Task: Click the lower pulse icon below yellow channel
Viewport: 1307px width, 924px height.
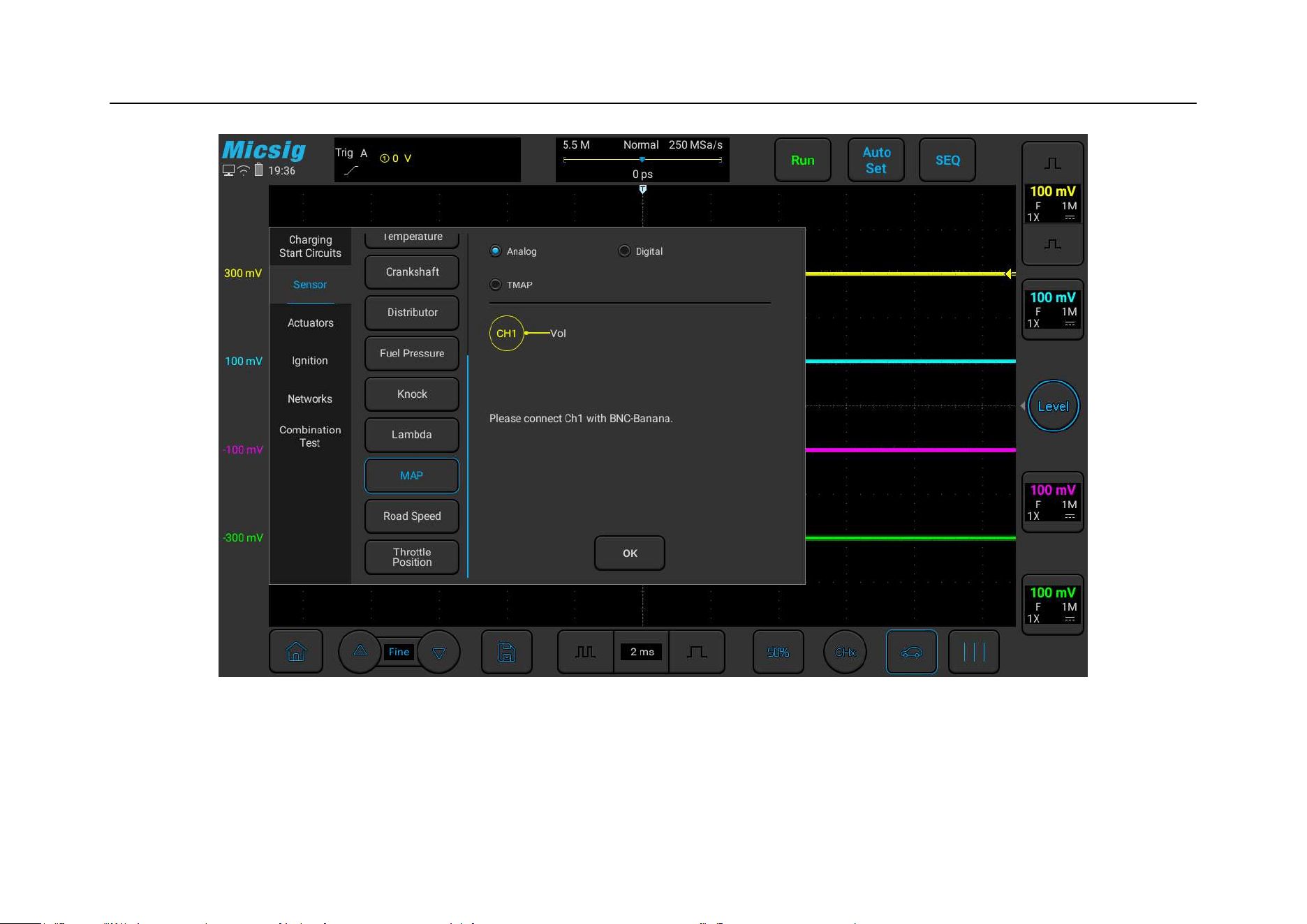Action: tap(1053, 244)
